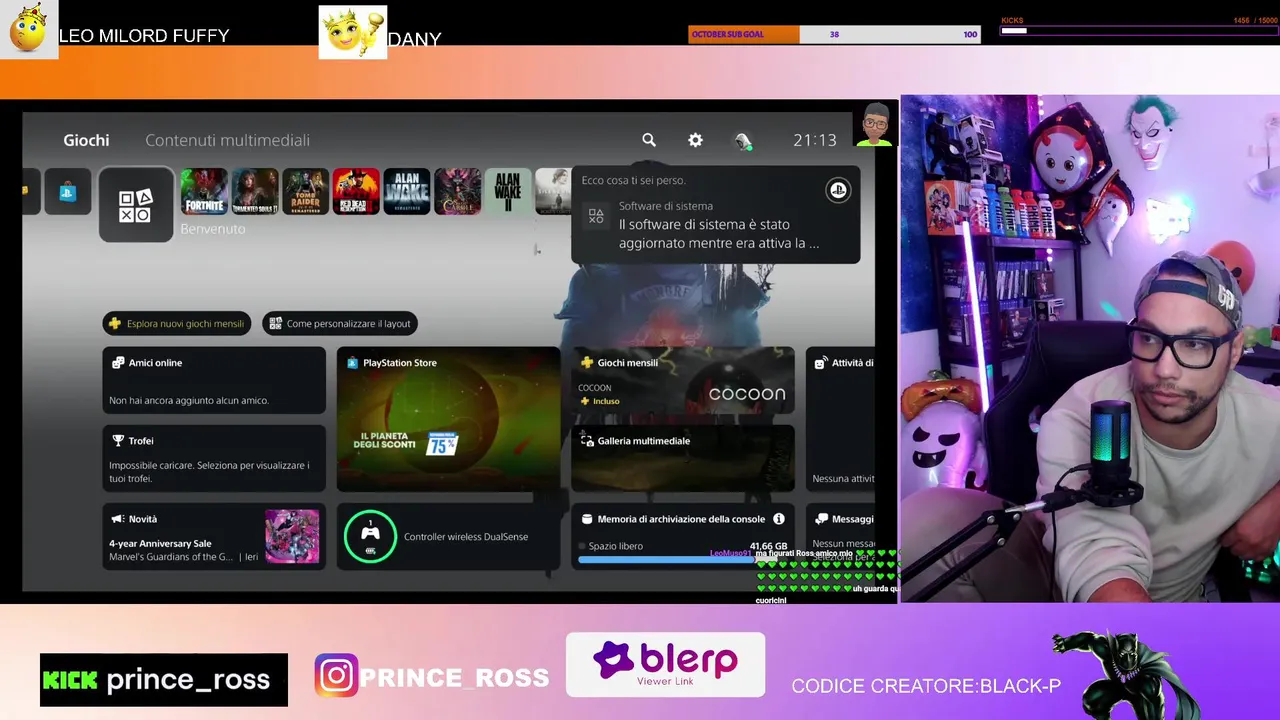The image size is (1280, 720).
Task: Click the 21:13 clock
Action: point(815,140)
